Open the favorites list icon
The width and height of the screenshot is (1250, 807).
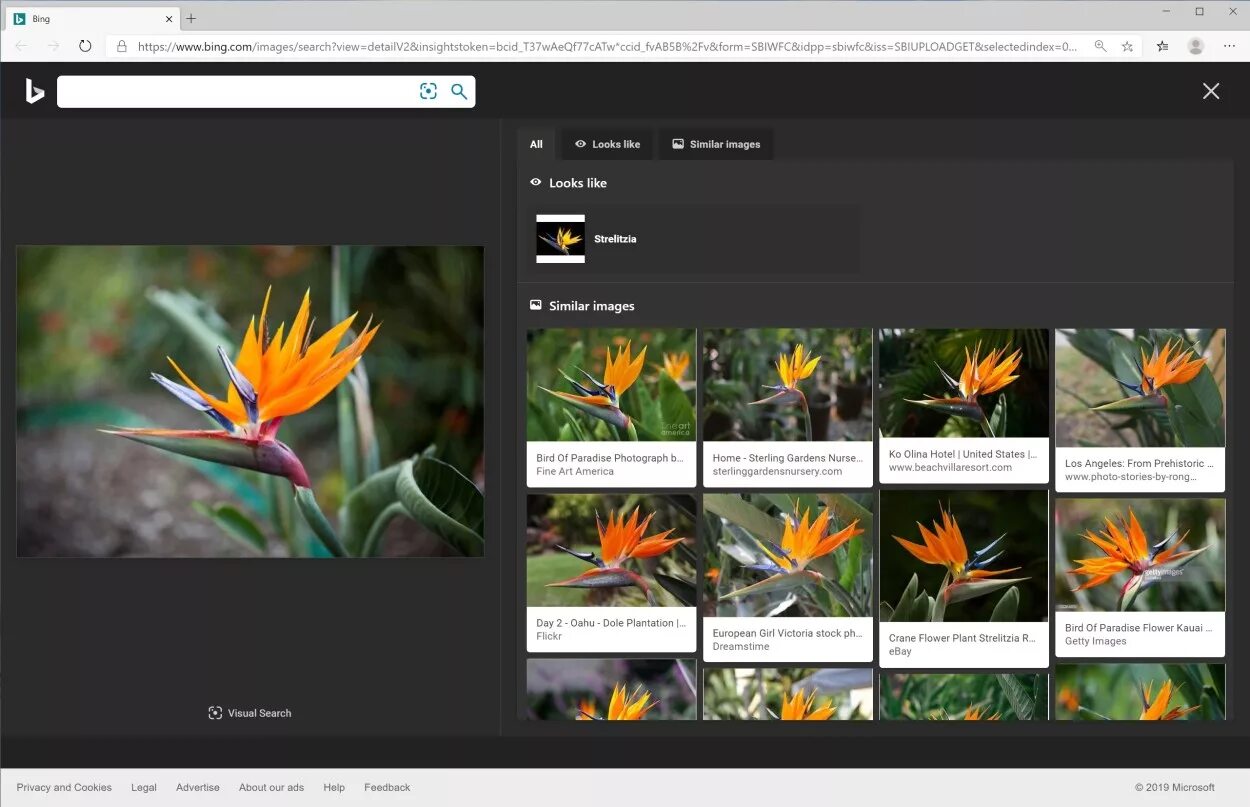click(1162, 46)
